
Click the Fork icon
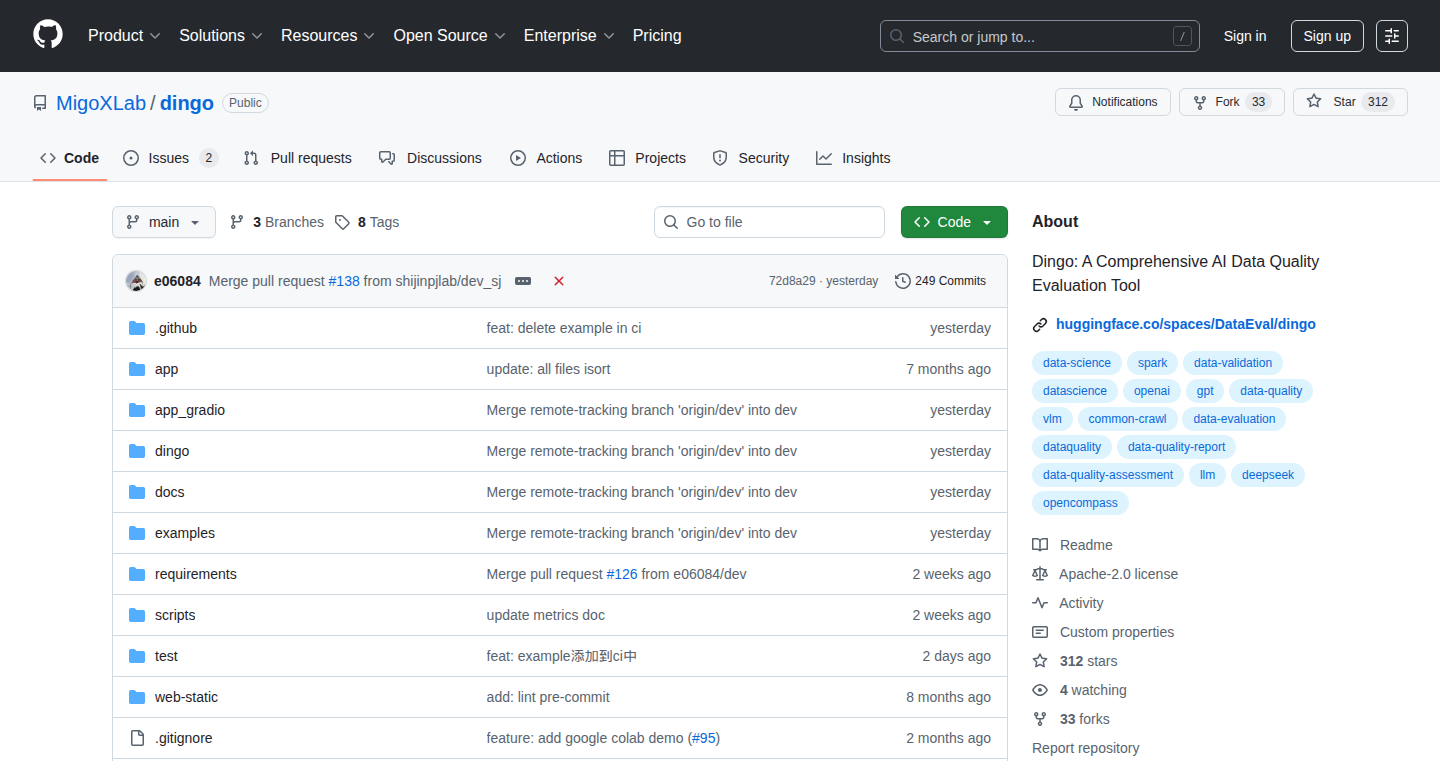coord(1200,102)
